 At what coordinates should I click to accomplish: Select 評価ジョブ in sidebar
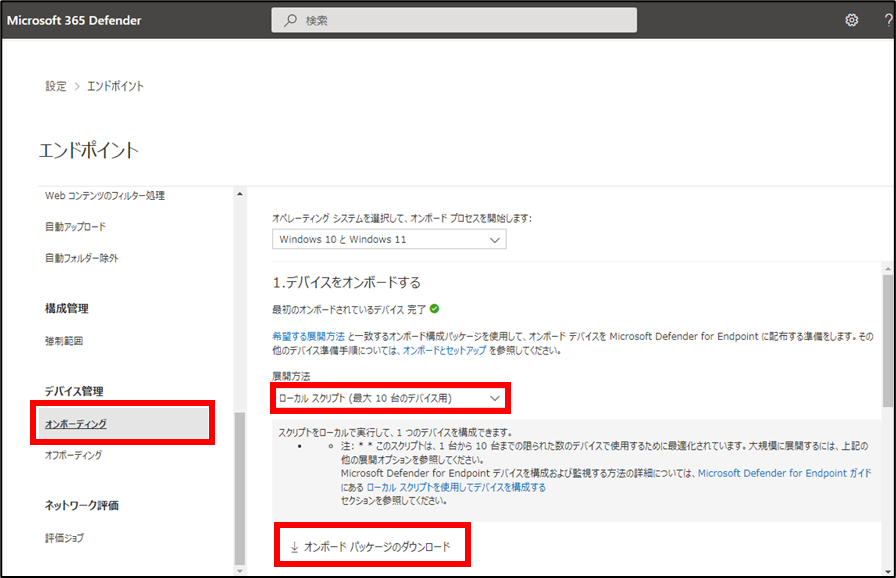64,538
